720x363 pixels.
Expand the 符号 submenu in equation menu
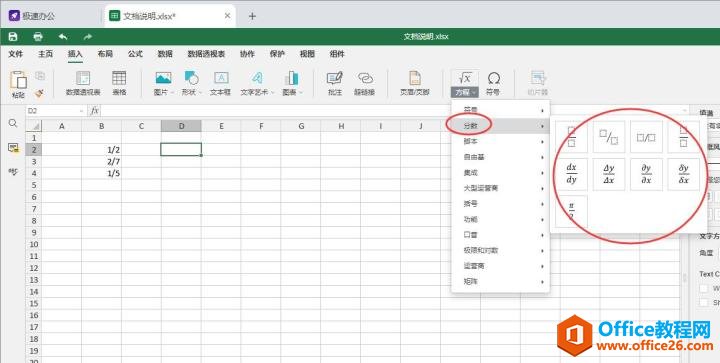(501, 110)
